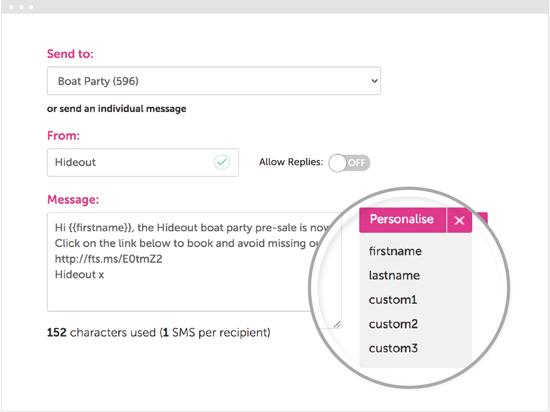Screen dimensions: 550x412
Task: Choose the custom2 personalisation option
Action: [393, 324]
